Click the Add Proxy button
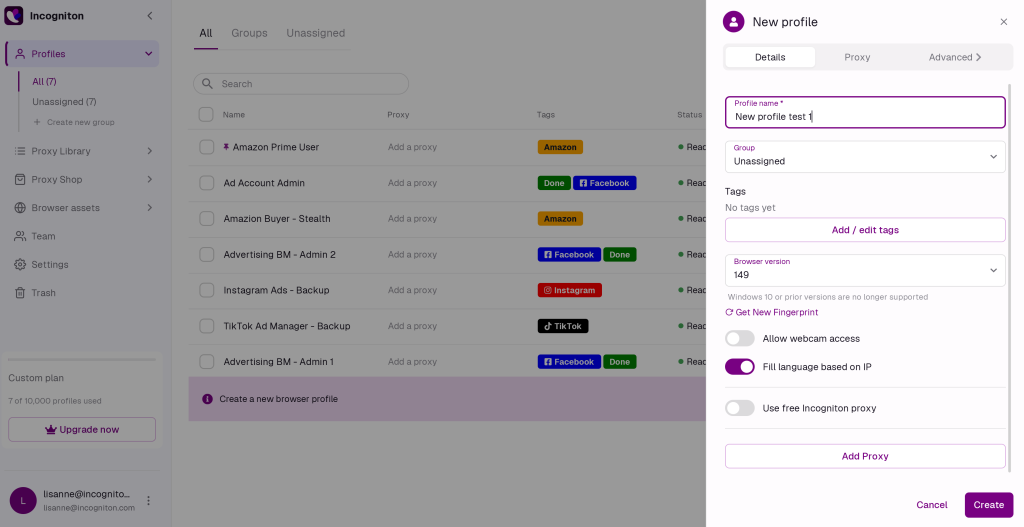 coord(865,456)
